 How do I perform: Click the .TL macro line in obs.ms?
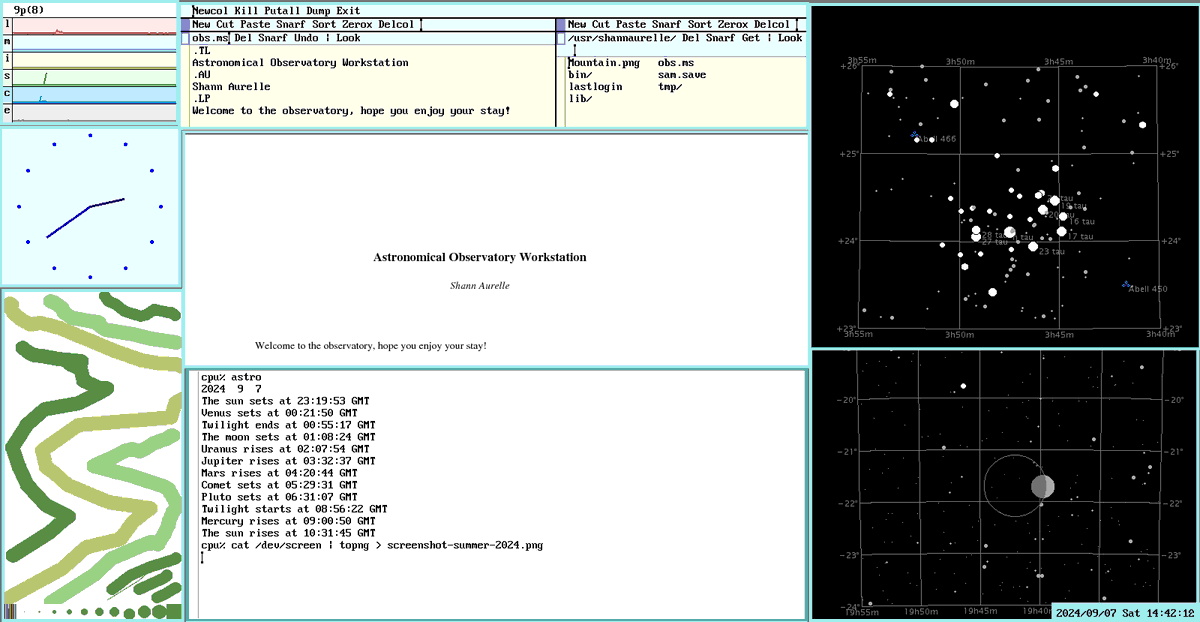coord(201,51)
